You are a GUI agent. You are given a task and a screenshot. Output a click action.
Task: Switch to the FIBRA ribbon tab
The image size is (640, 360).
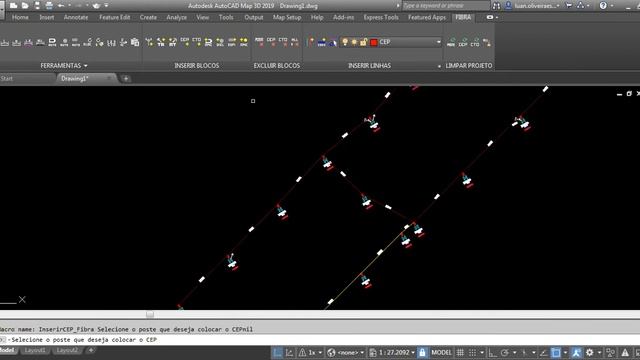coord(463,17)
